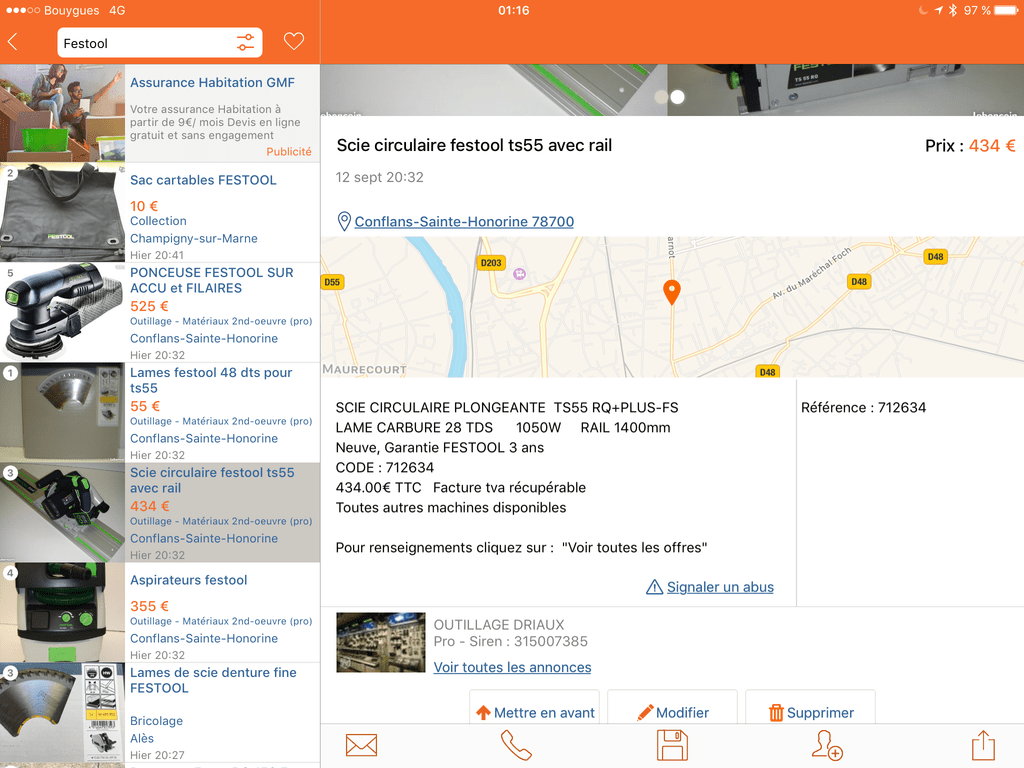The height and width of the screenshot is (768, 1024).
Task: Open search filters sliders icon
Action: point(246,43)
